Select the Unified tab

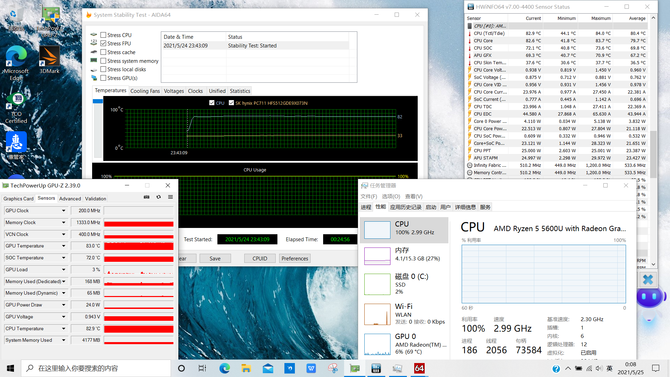[217, 91]
